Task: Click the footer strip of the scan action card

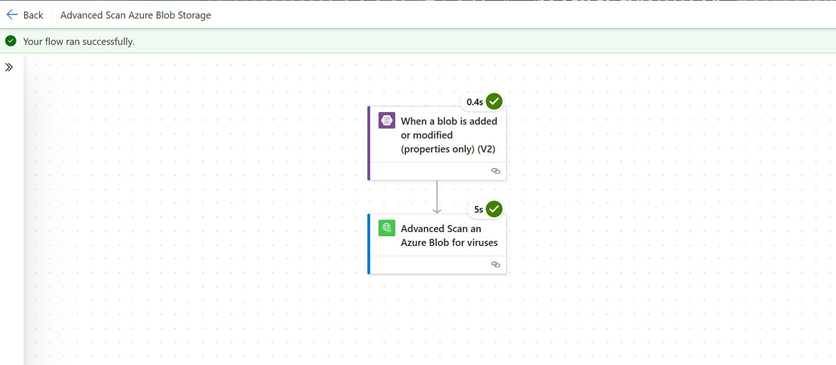Action: tap(437, 265)
